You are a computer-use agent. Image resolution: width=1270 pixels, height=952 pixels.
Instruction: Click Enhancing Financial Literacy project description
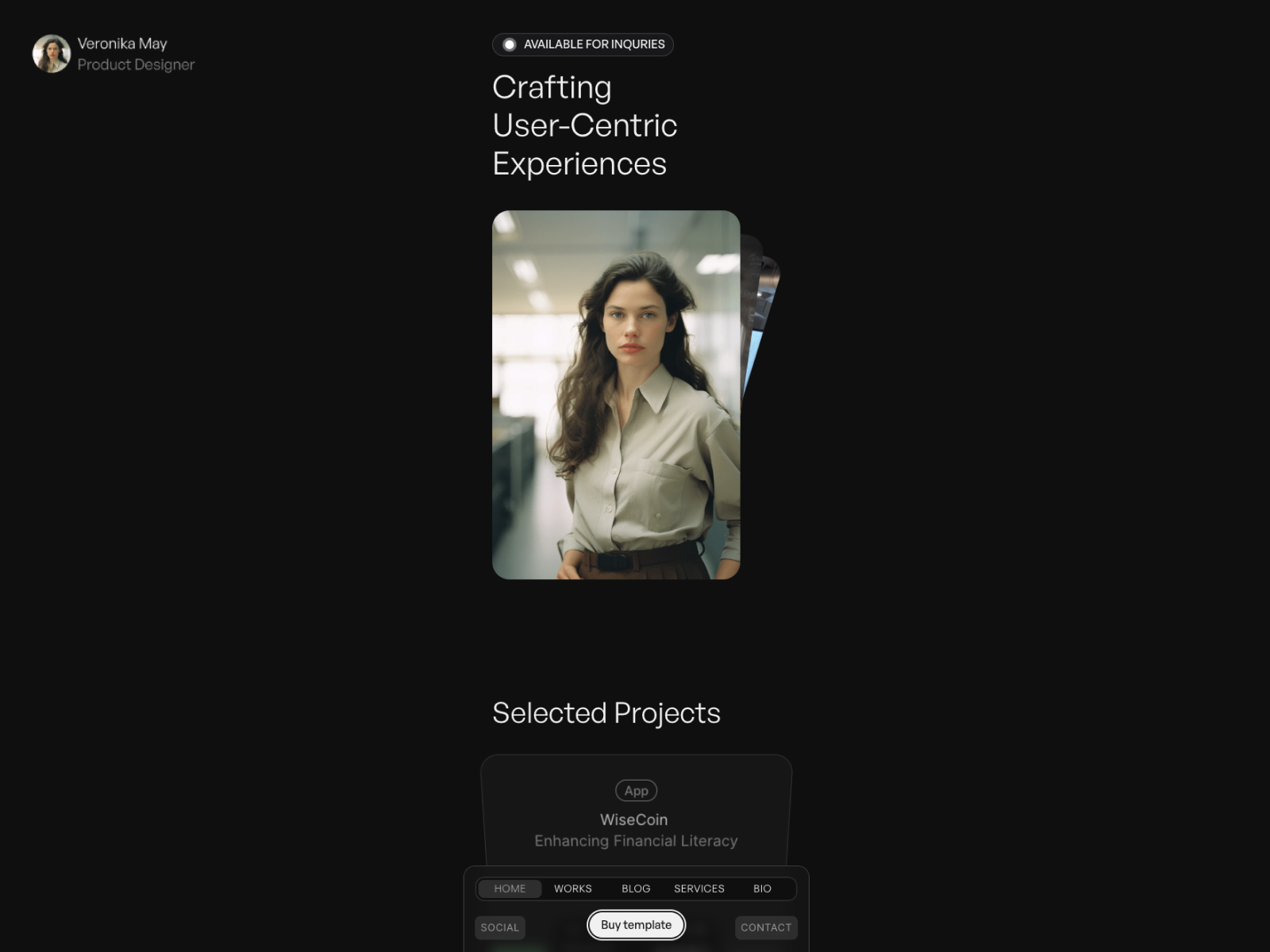pos(636,841)
